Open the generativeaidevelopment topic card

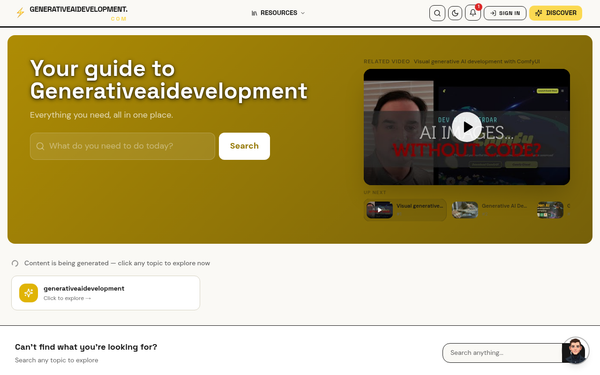(106, 293)
